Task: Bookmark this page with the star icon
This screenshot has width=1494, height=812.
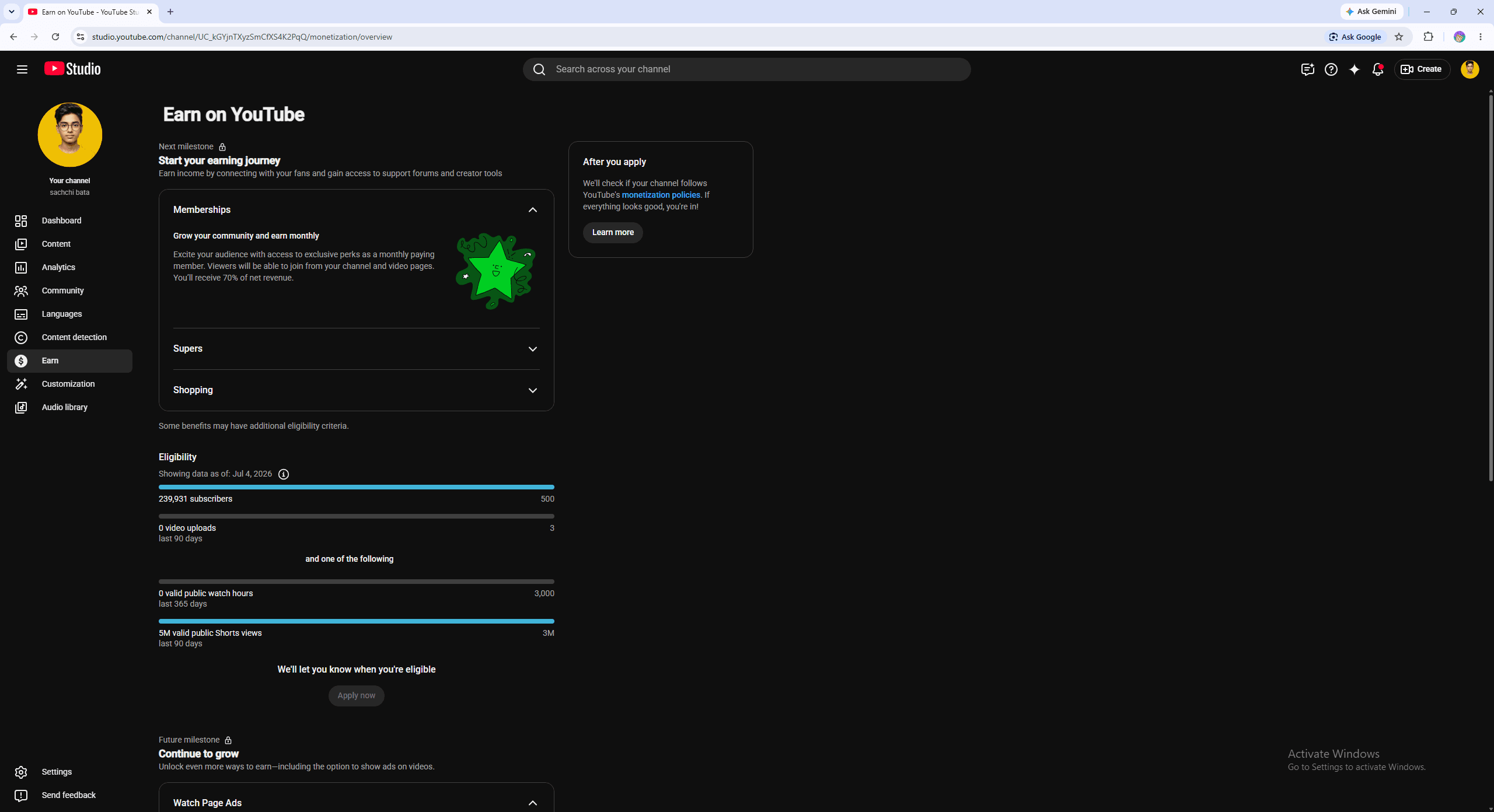Action: click(1399, 37)
